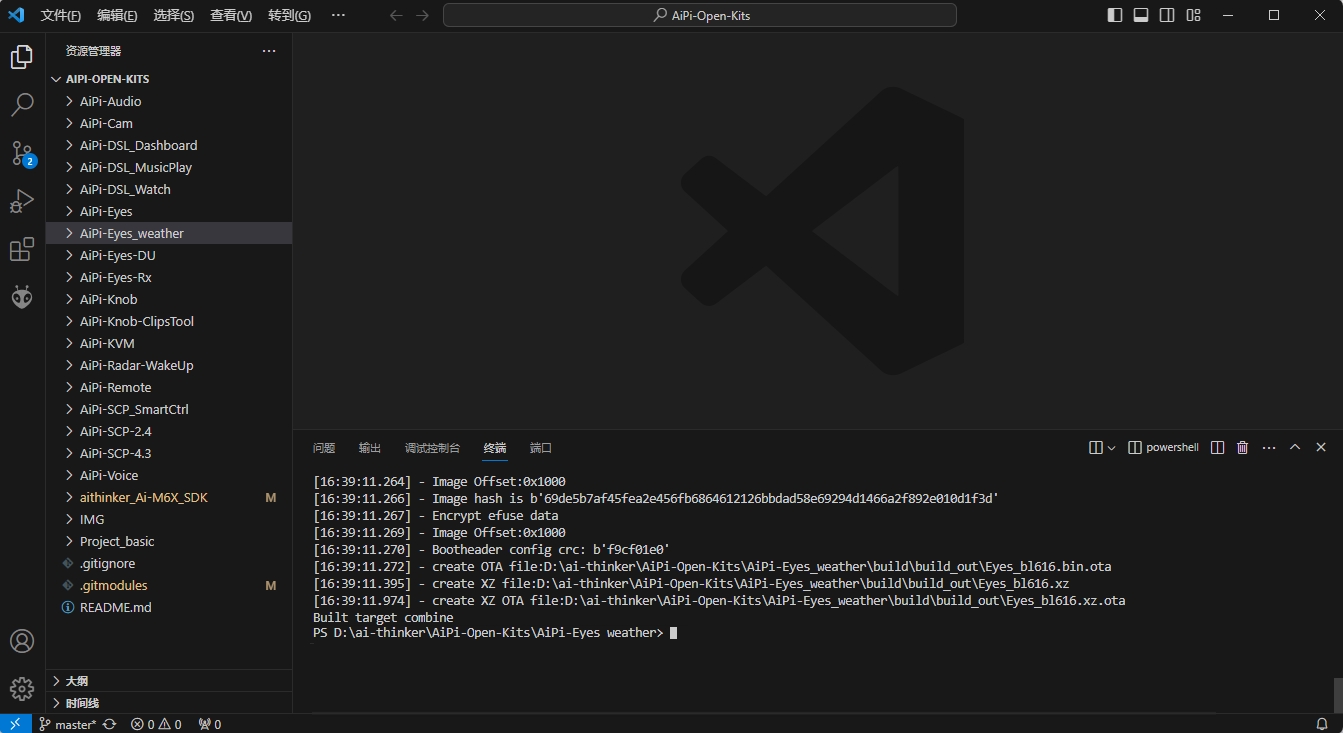
Task: Open the PlatformIO alien icon view
Action: pyautogui.click(x=22, y=297)
